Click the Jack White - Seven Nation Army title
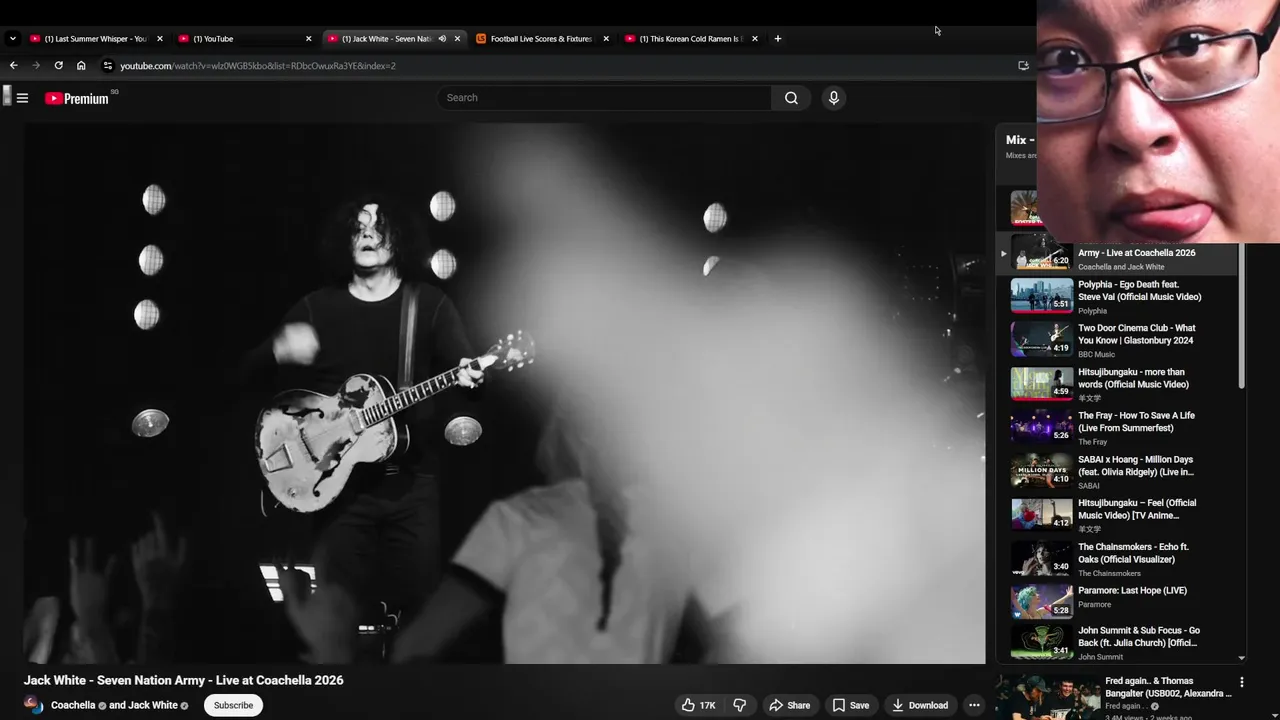The height and width of the screenshot is (720, 1280). (184, 680)
